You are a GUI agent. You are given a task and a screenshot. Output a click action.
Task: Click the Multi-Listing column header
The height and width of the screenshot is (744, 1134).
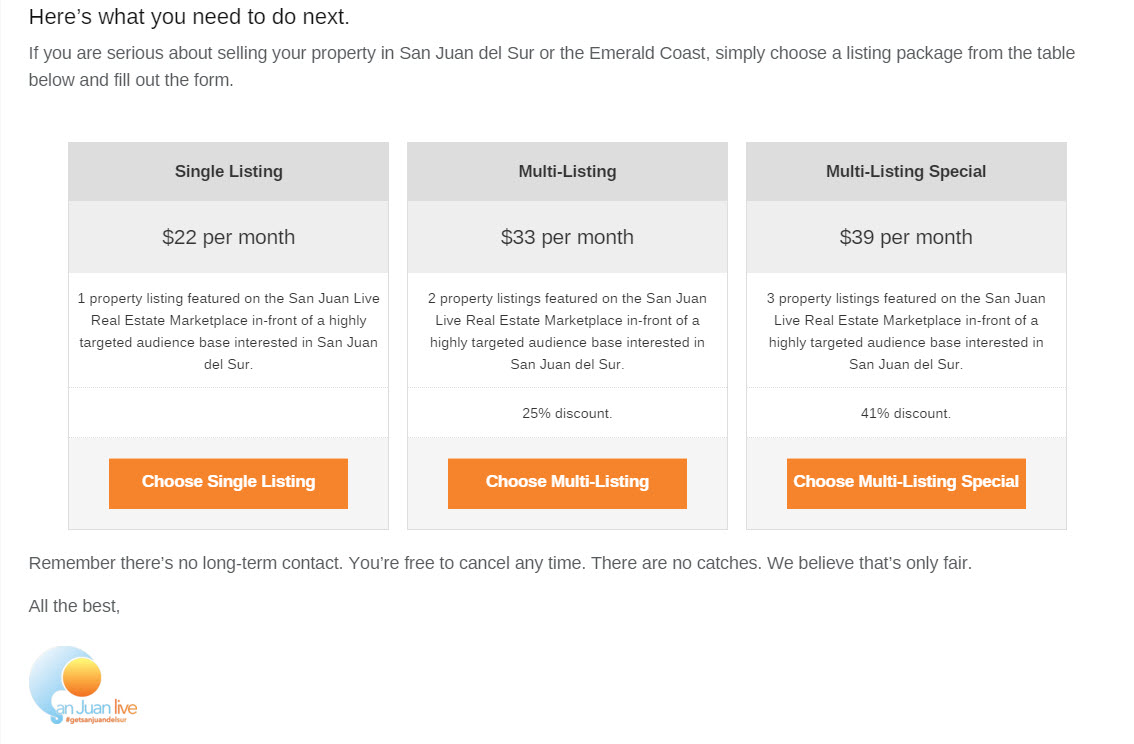(567, 171)
